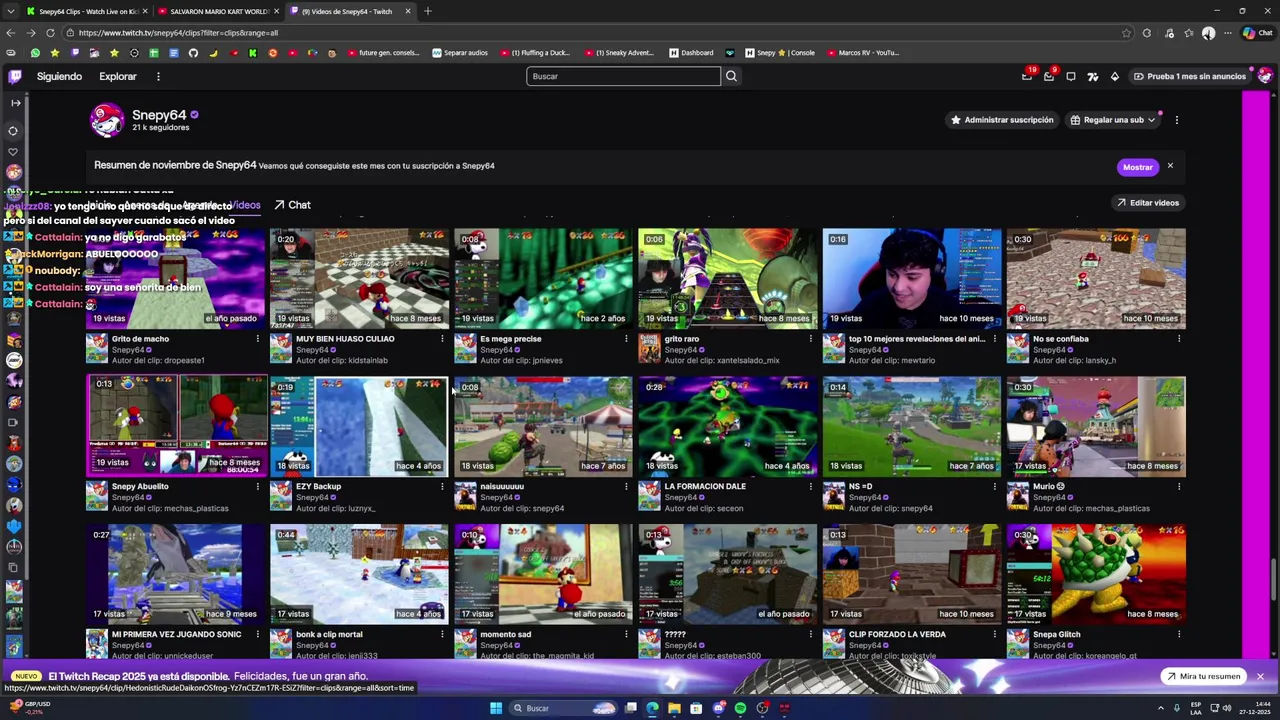Open Prime loot crown icon with 19 badge

tap(1027, 76)
